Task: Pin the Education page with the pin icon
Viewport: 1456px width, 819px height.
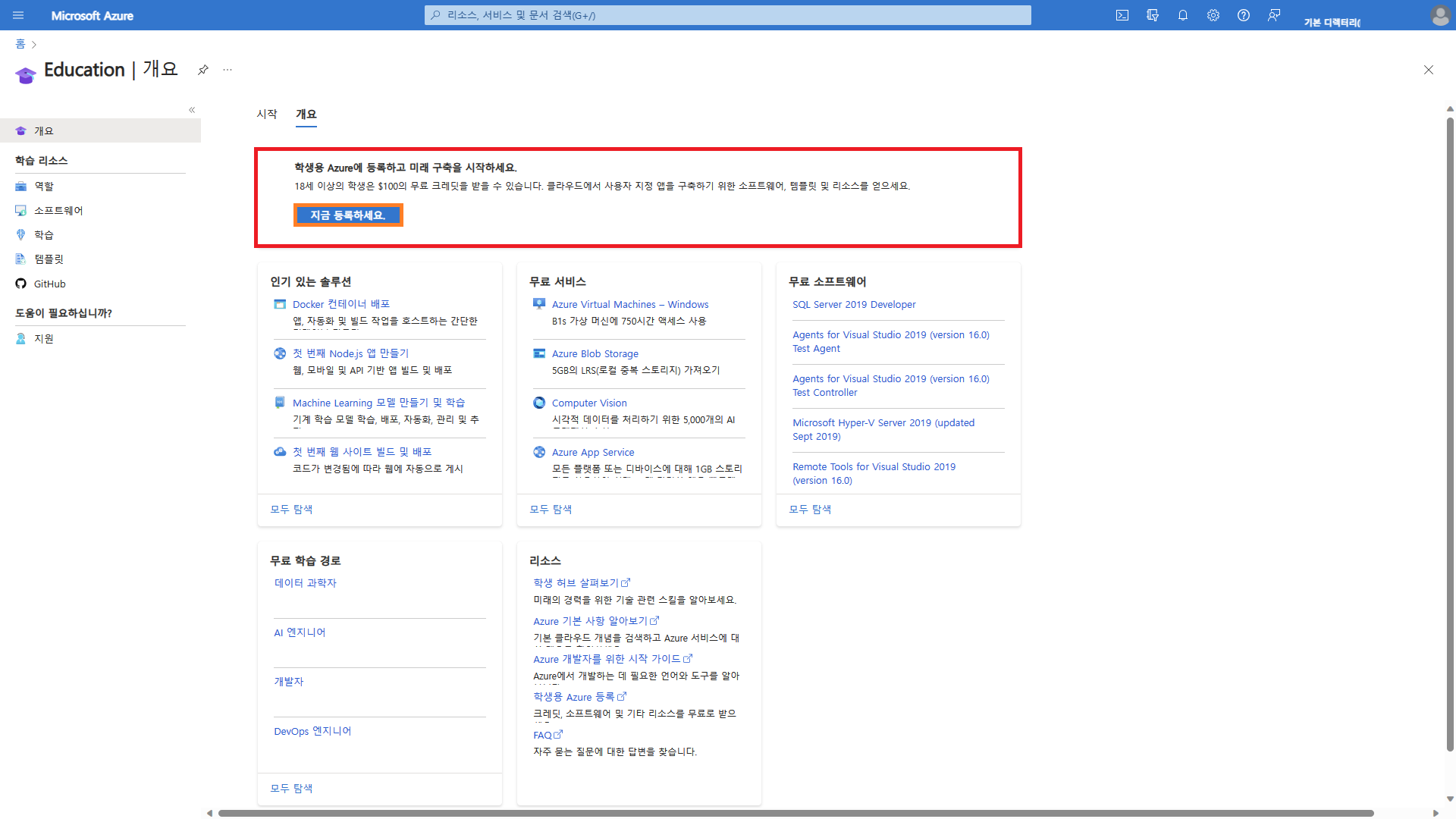Action: (203, 70)
